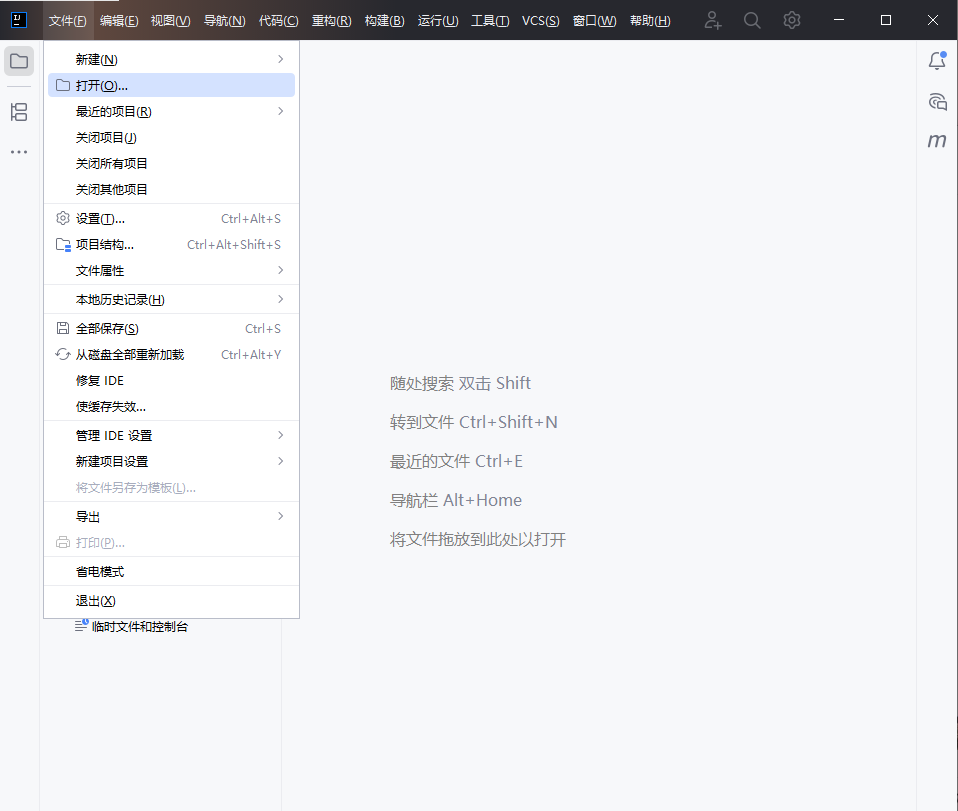Open the 编辑(E) menu in the menu bar
This screenshot has width=958, height=811.
(119, 21)
